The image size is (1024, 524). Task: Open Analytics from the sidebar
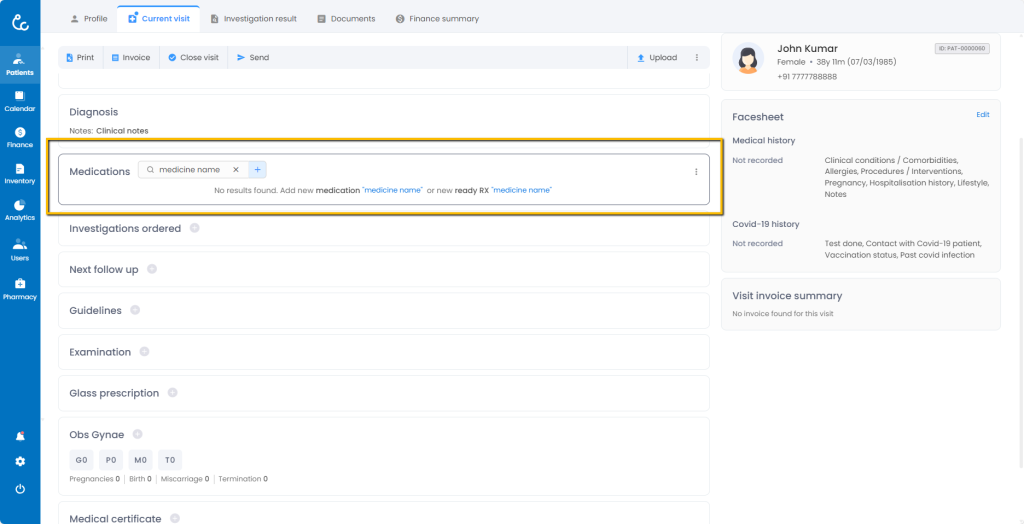(20, 210)
